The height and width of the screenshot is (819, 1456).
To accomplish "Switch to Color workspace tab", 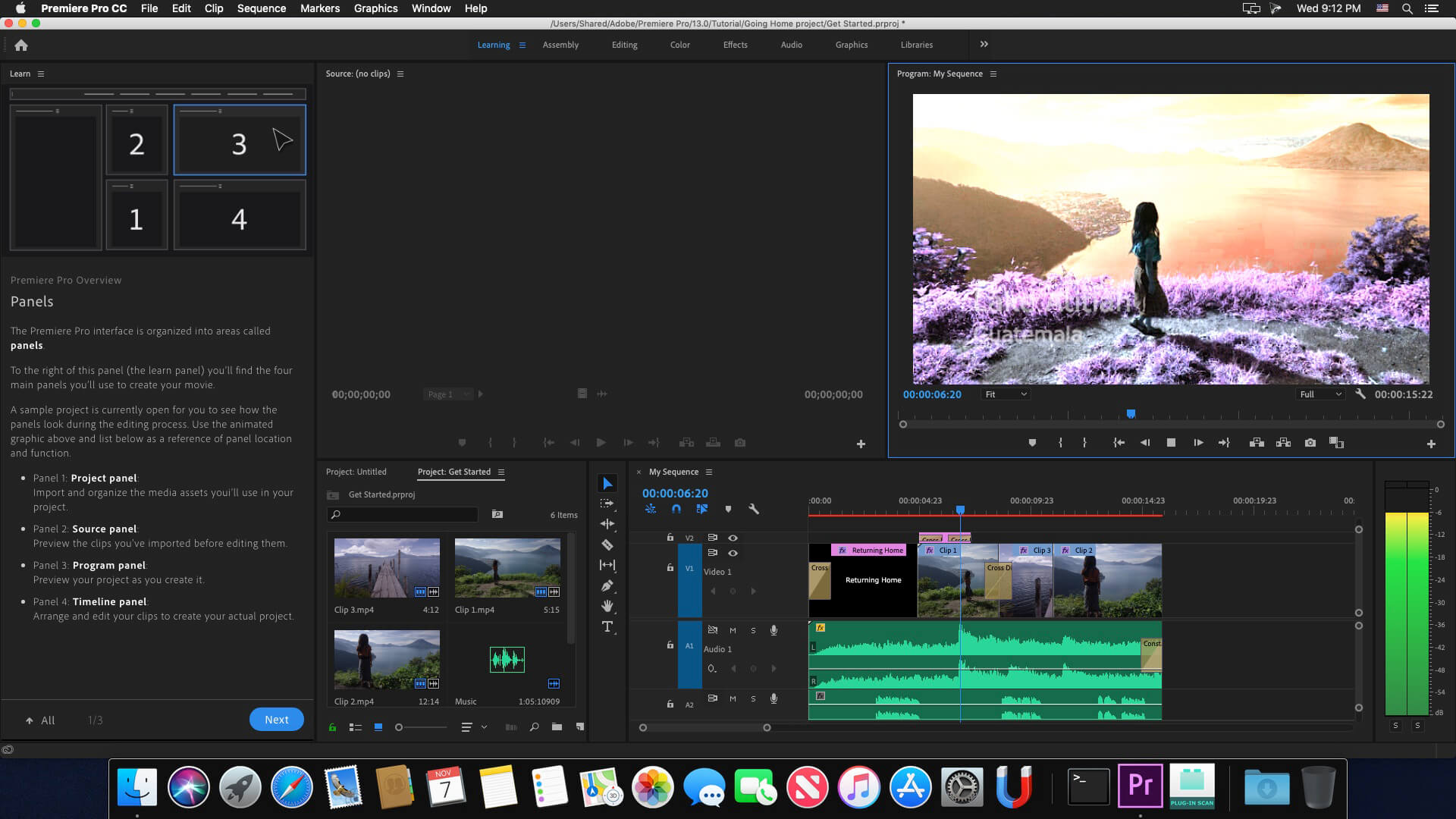I will pos(679,45).
